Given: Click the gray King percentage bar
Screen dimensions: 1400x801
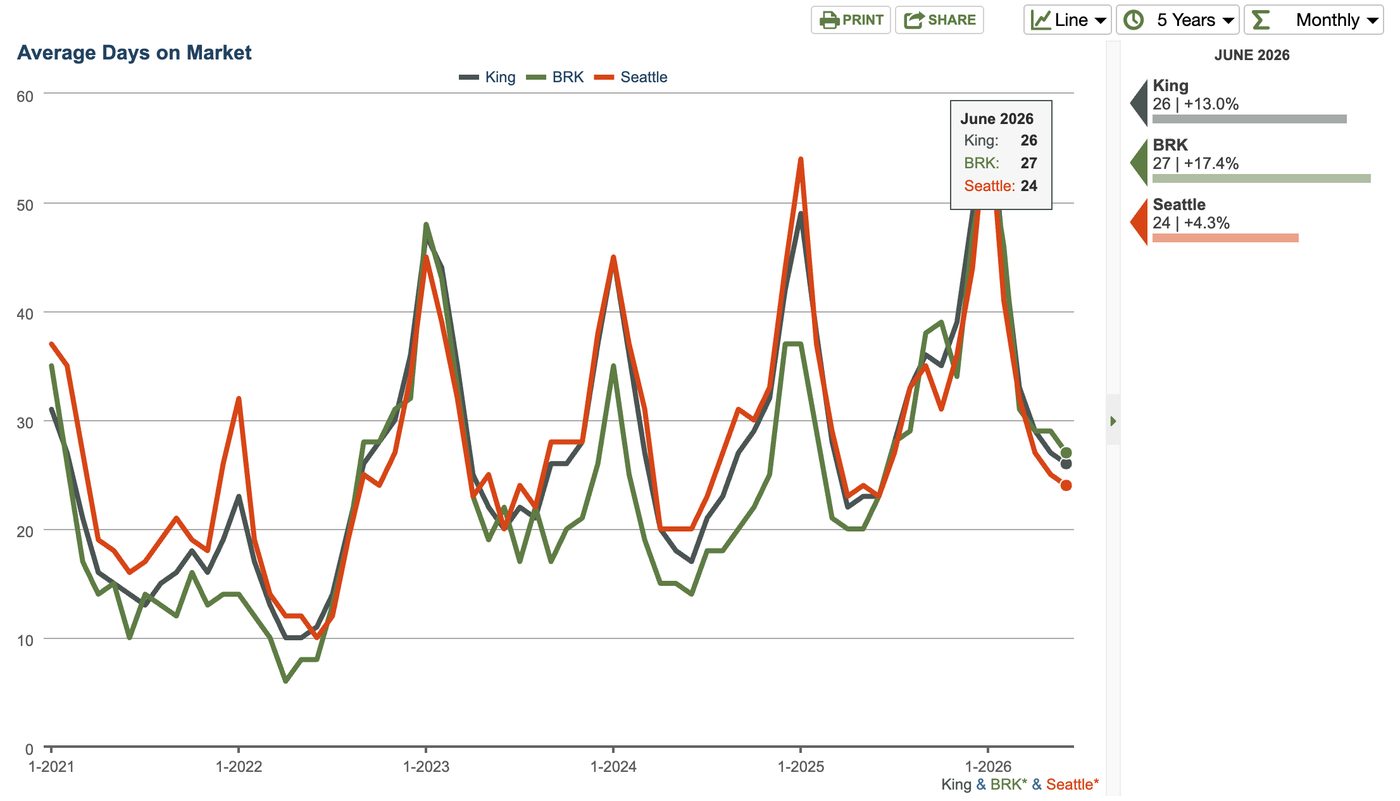Looking at the screenshot, I should [x=1249, y=119].
